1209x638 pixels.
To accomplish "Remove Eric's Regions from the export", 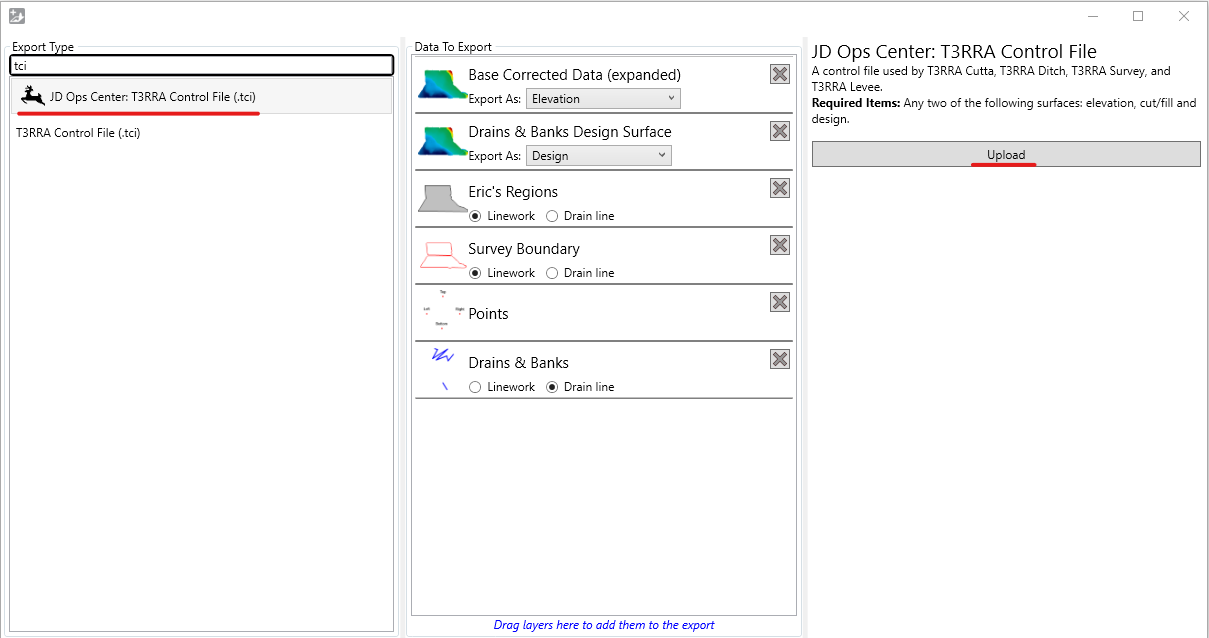I will pos(780,188).
